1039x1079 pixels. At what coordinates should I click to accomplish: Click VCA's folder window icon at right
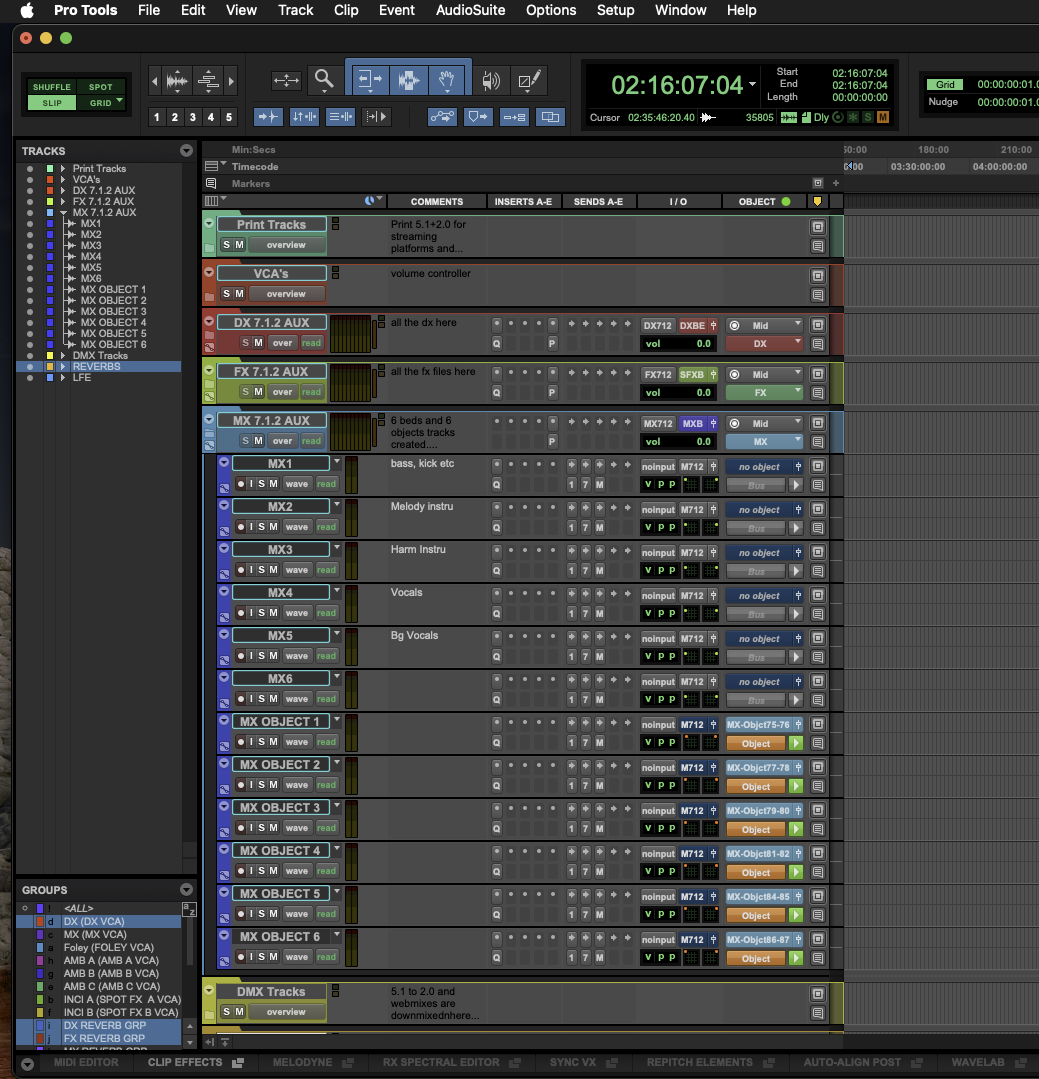click(x=818, y=276)
